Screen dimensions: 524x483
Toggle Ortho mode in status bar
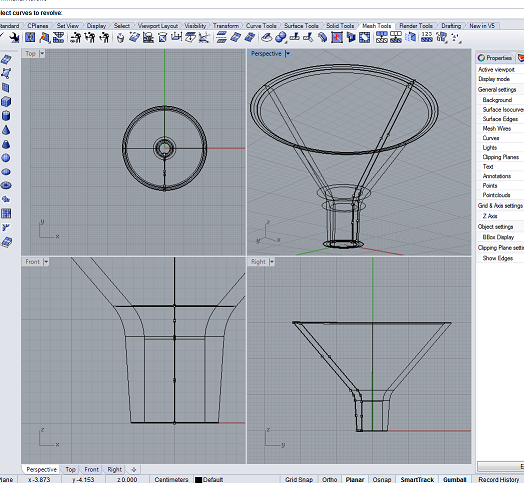click(x=330, y=479)
